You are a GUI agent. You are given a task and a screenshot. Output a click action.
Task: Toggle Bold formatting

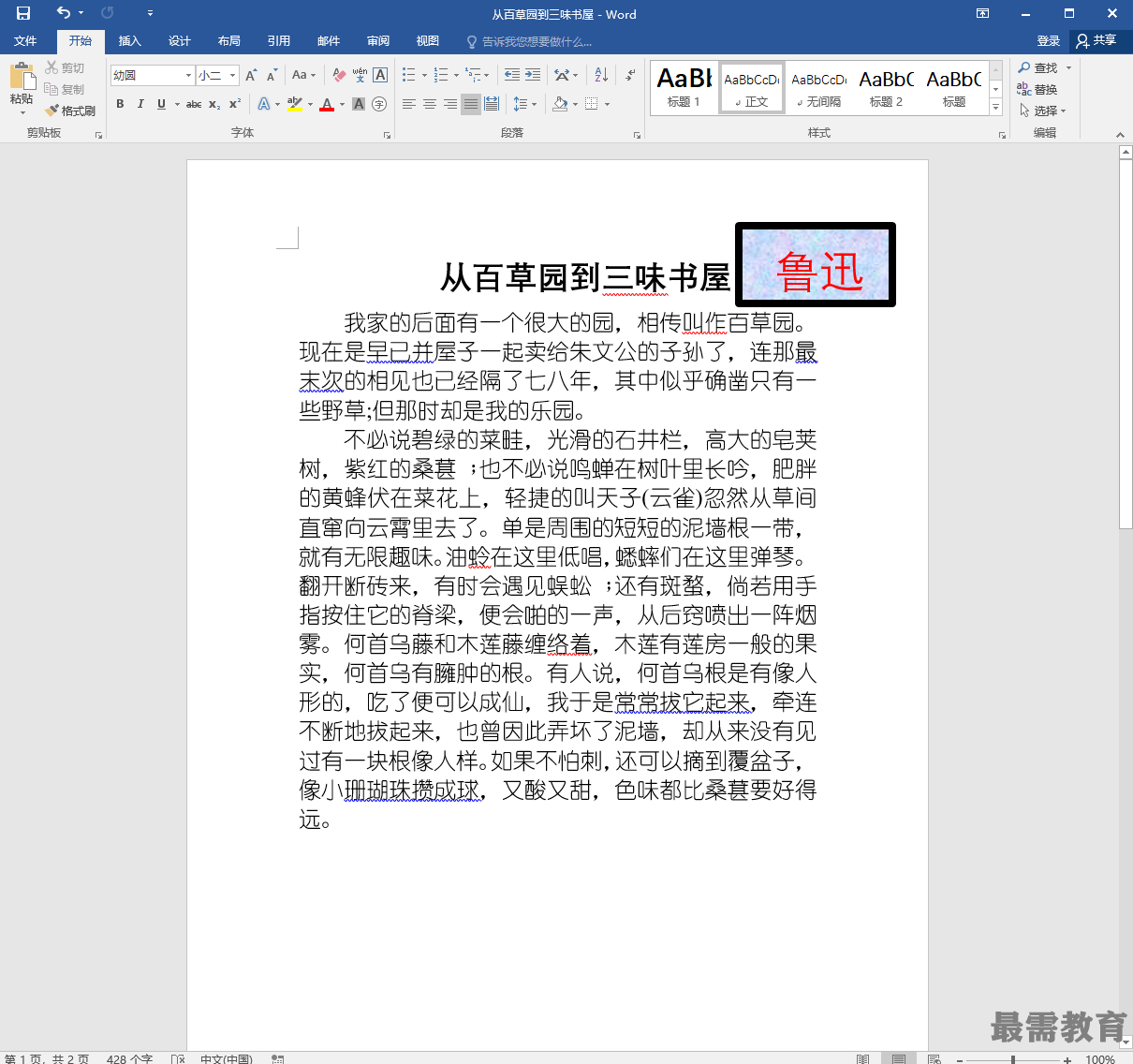[x=120, y=104]
